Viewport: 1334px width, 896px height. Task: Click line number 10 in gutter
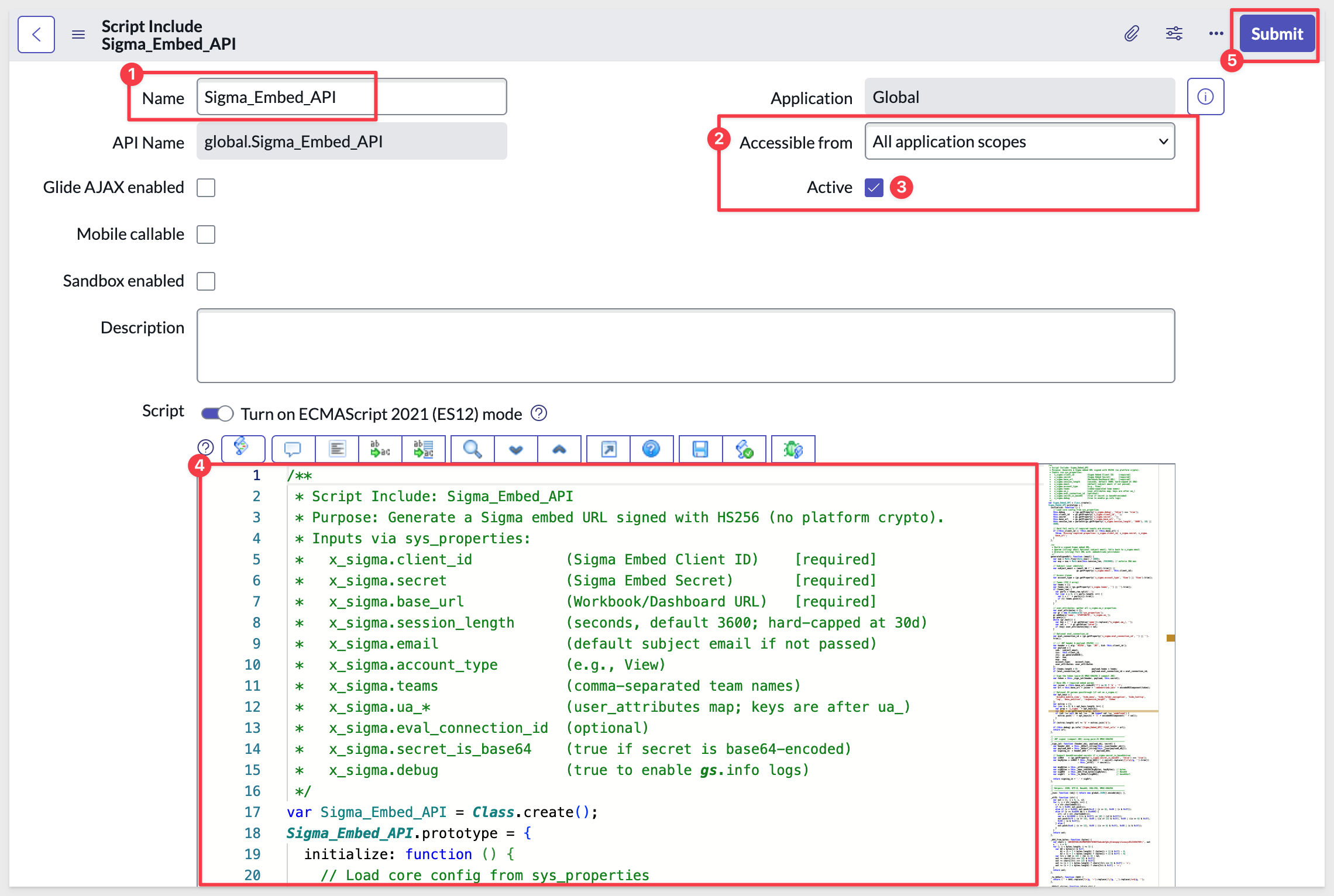point(252,665)
